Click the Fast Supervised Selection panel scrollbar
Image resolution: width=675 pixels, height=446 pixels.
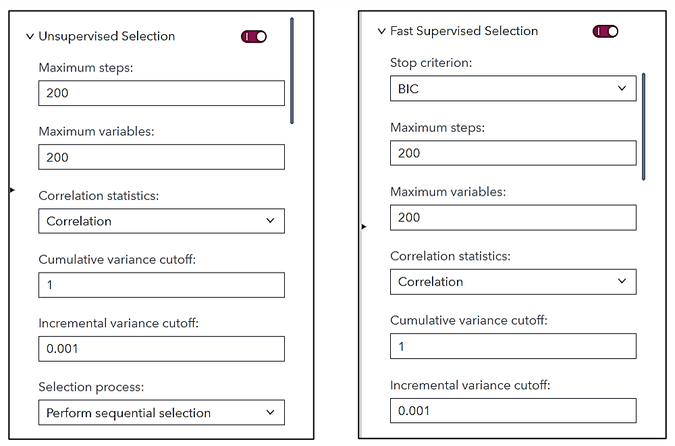coord(644,125)
